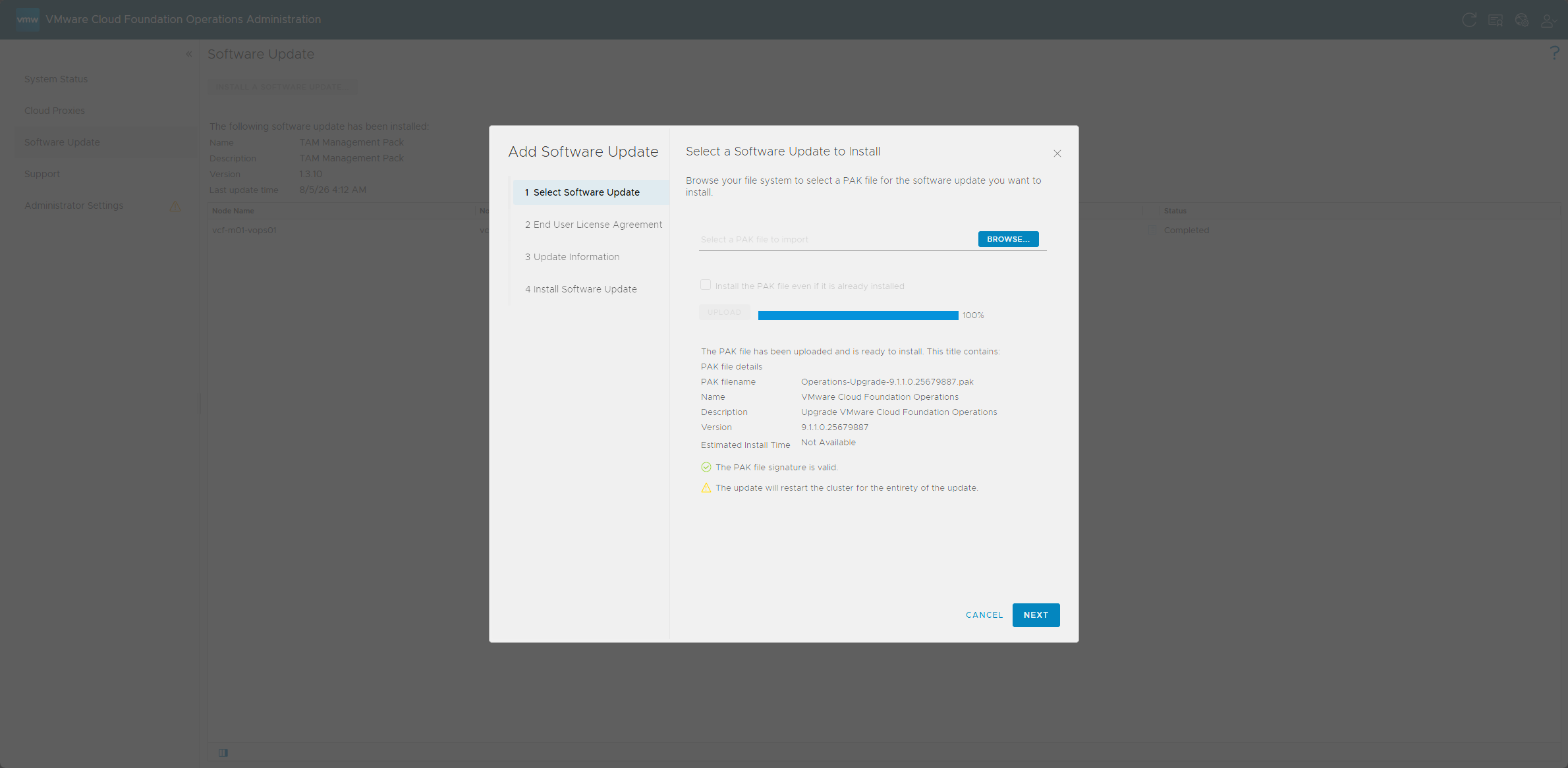Viewport: 1568px width, 768px height.
Task: Select step 2 End User License Agreement
Action: pyautogui.click(x=593, y=225)
